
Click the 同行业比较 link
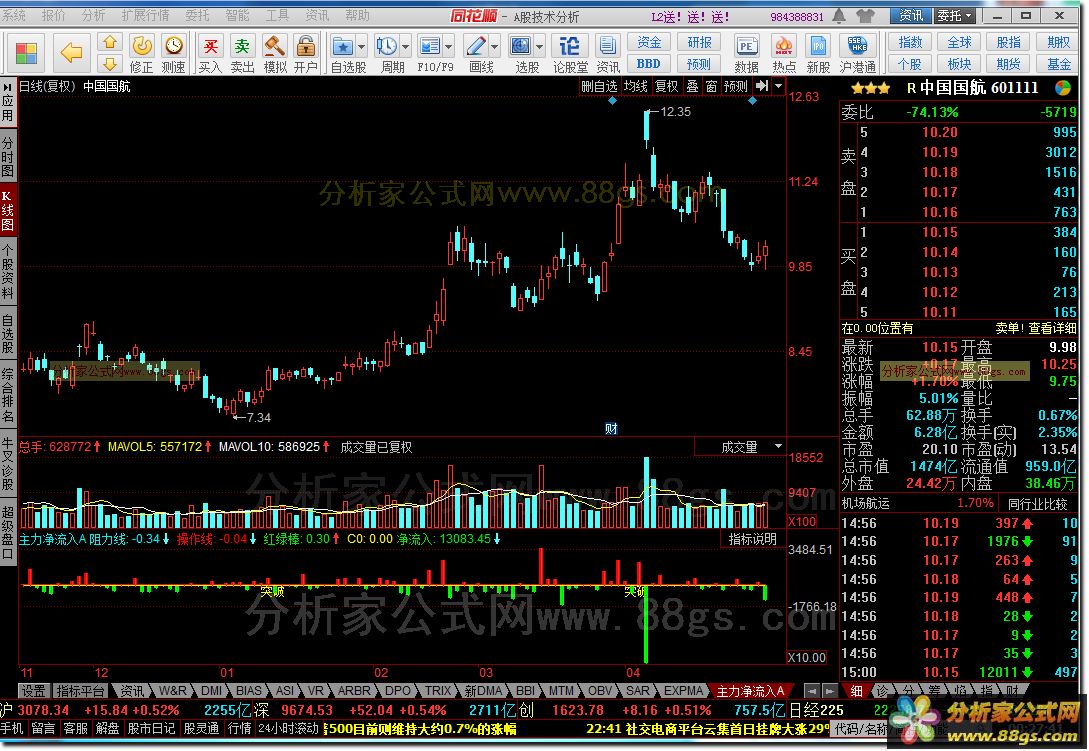coord(1037,504)
